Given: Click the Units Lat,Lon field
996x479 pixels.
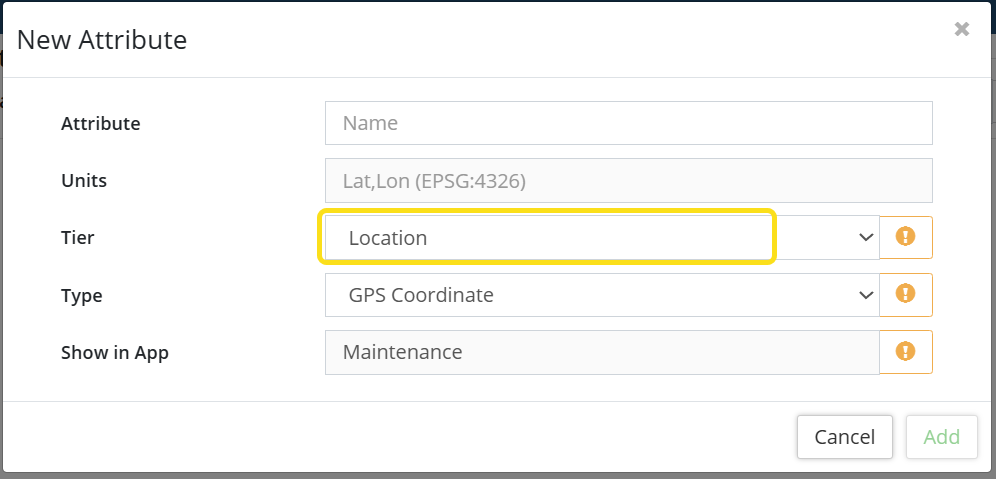Looking at the screenshot, I should point(628,181).
